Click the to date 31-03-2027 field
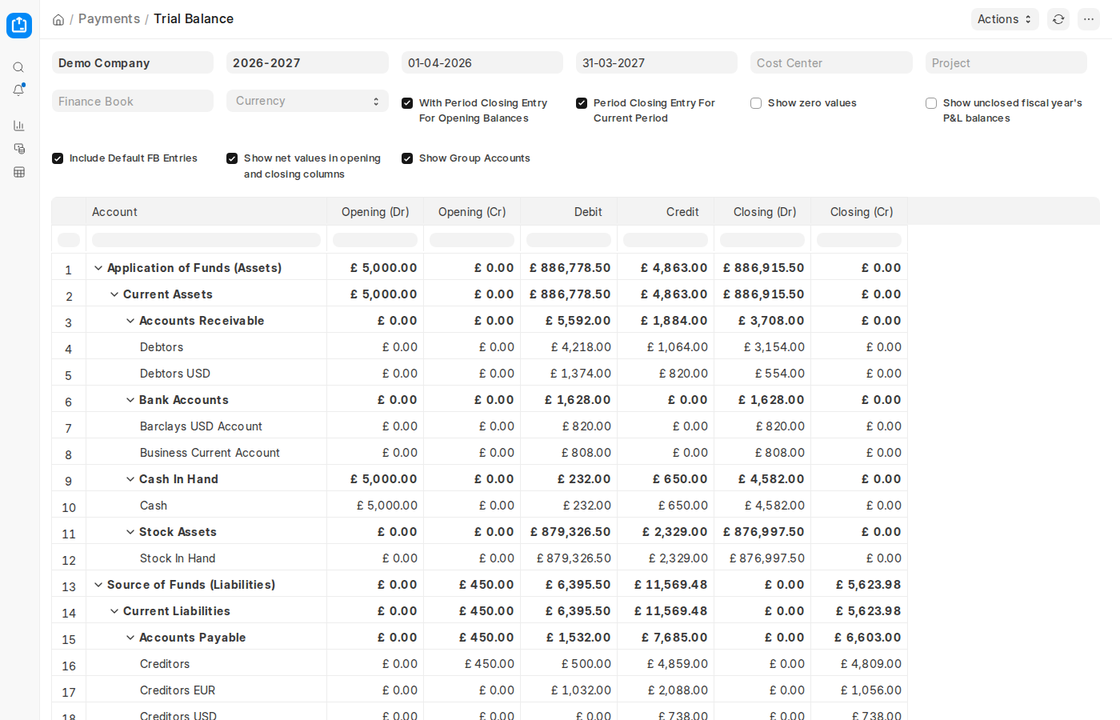This screenshot has width=1120, height=720. (656, 63)
